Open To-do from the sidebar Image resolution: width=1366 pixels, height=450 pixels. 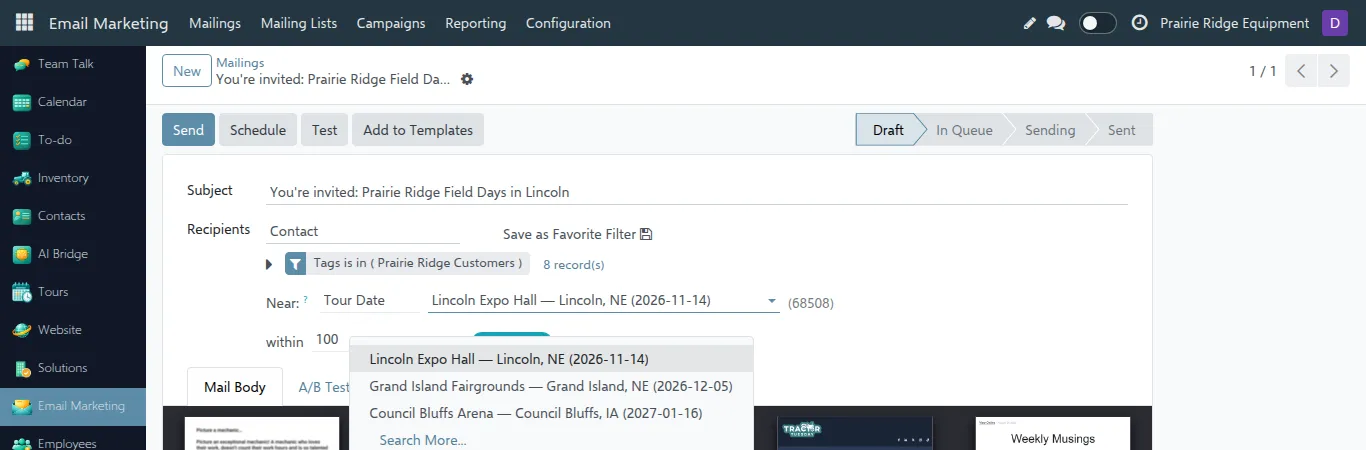(73, 140)
